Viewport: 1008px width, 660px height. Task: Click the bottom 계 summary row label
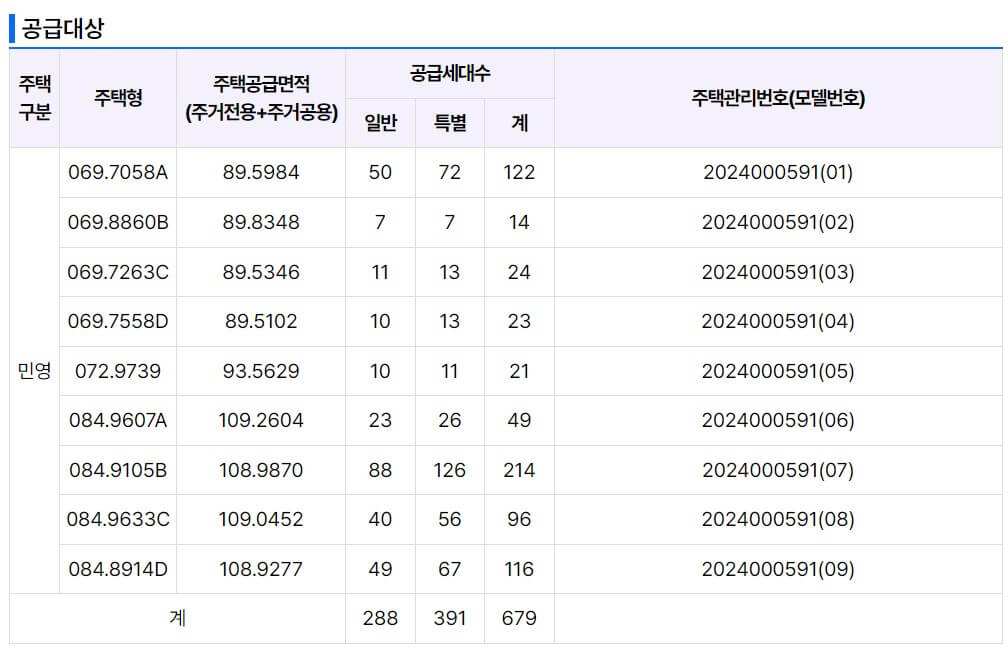point(178,617)
